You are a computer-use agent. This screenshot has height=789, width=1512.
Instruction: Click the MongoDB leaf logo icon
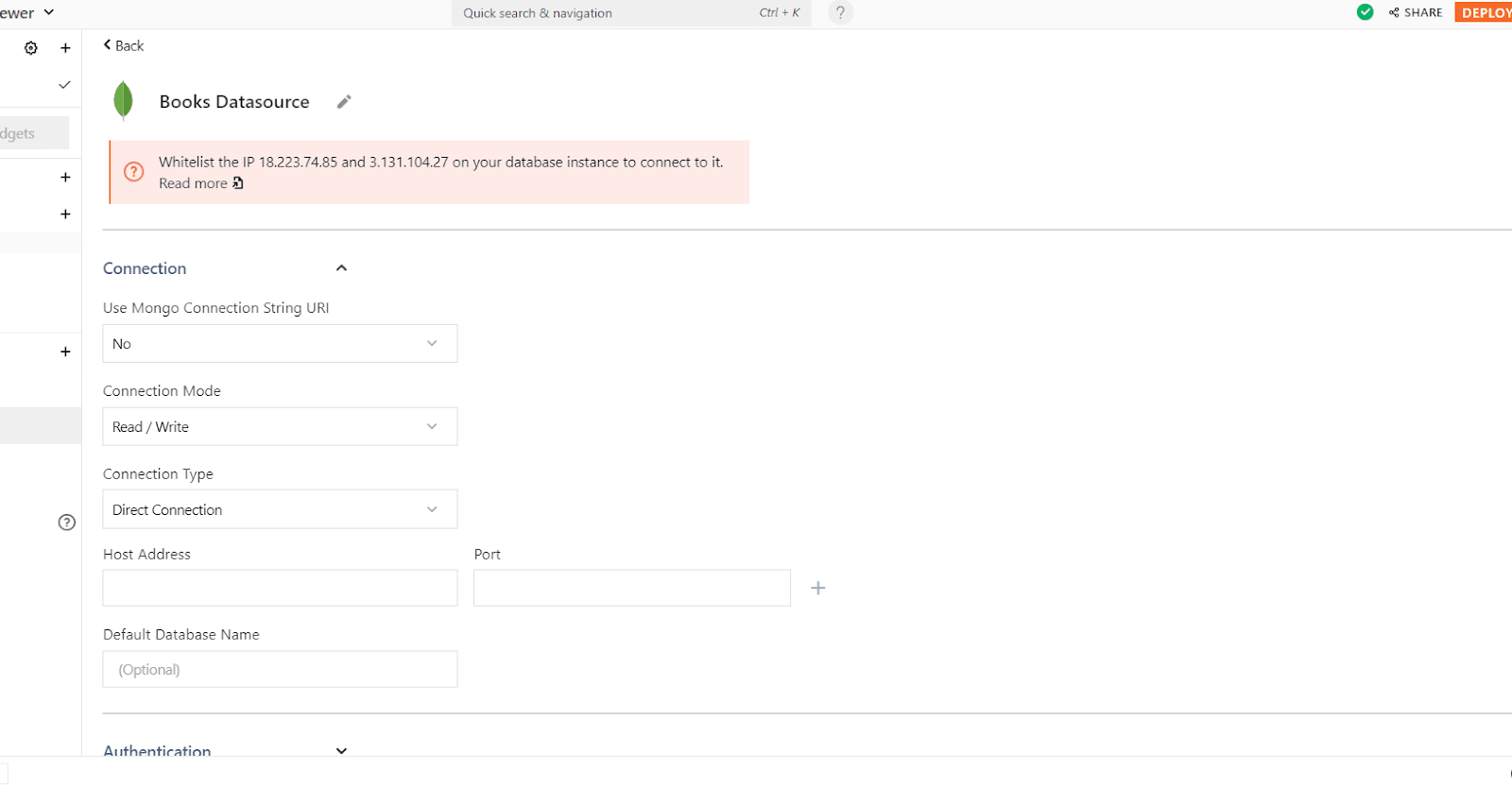[x=123, y=101]
